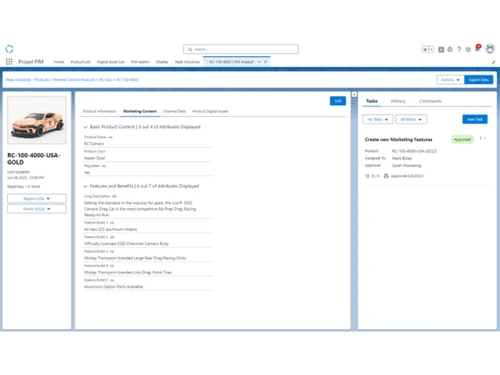Select the Comments tab
Viewport: 500px width, 375px height.
(430, 101)
